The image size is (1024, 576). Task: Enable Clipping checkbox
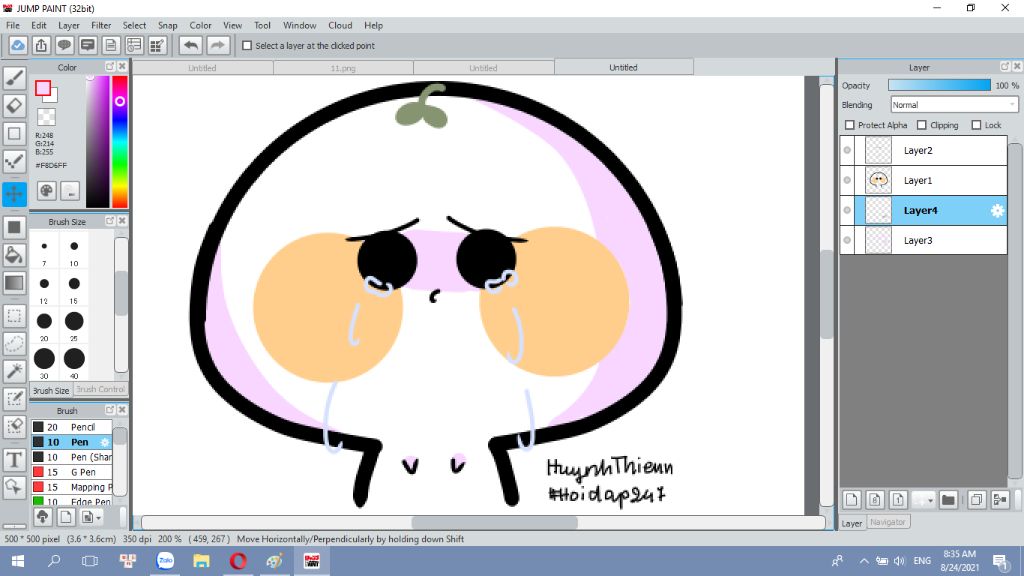tap(921, 125)
